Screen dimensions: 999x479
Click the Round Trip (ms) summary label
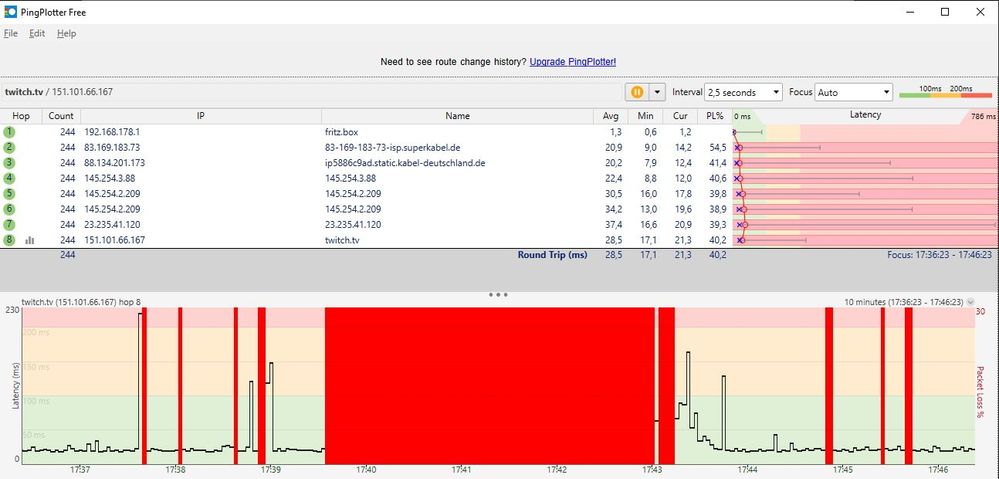tap(552, 255)
